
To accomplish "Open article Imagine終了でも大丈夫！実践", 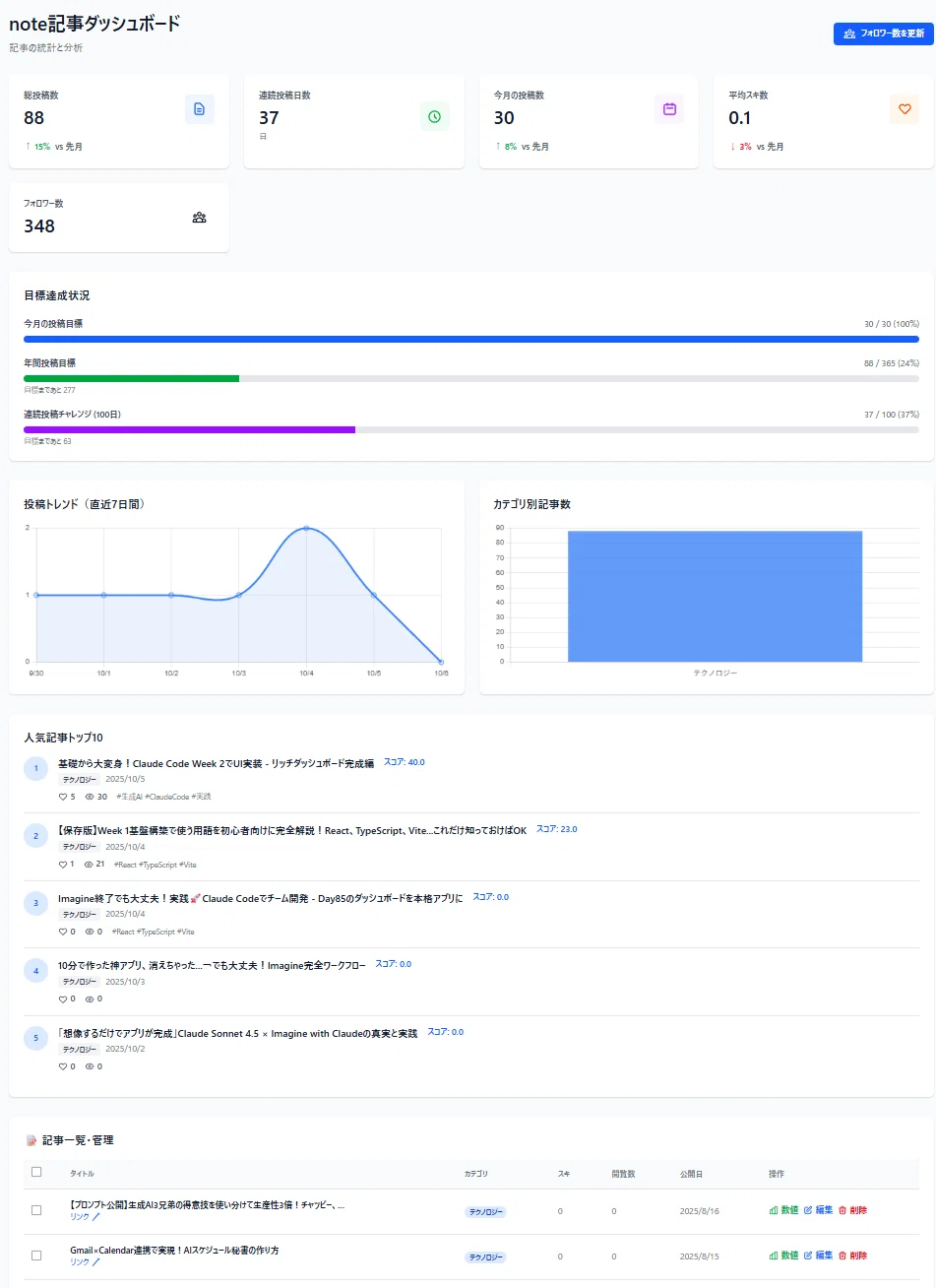I will coord(260,899).
